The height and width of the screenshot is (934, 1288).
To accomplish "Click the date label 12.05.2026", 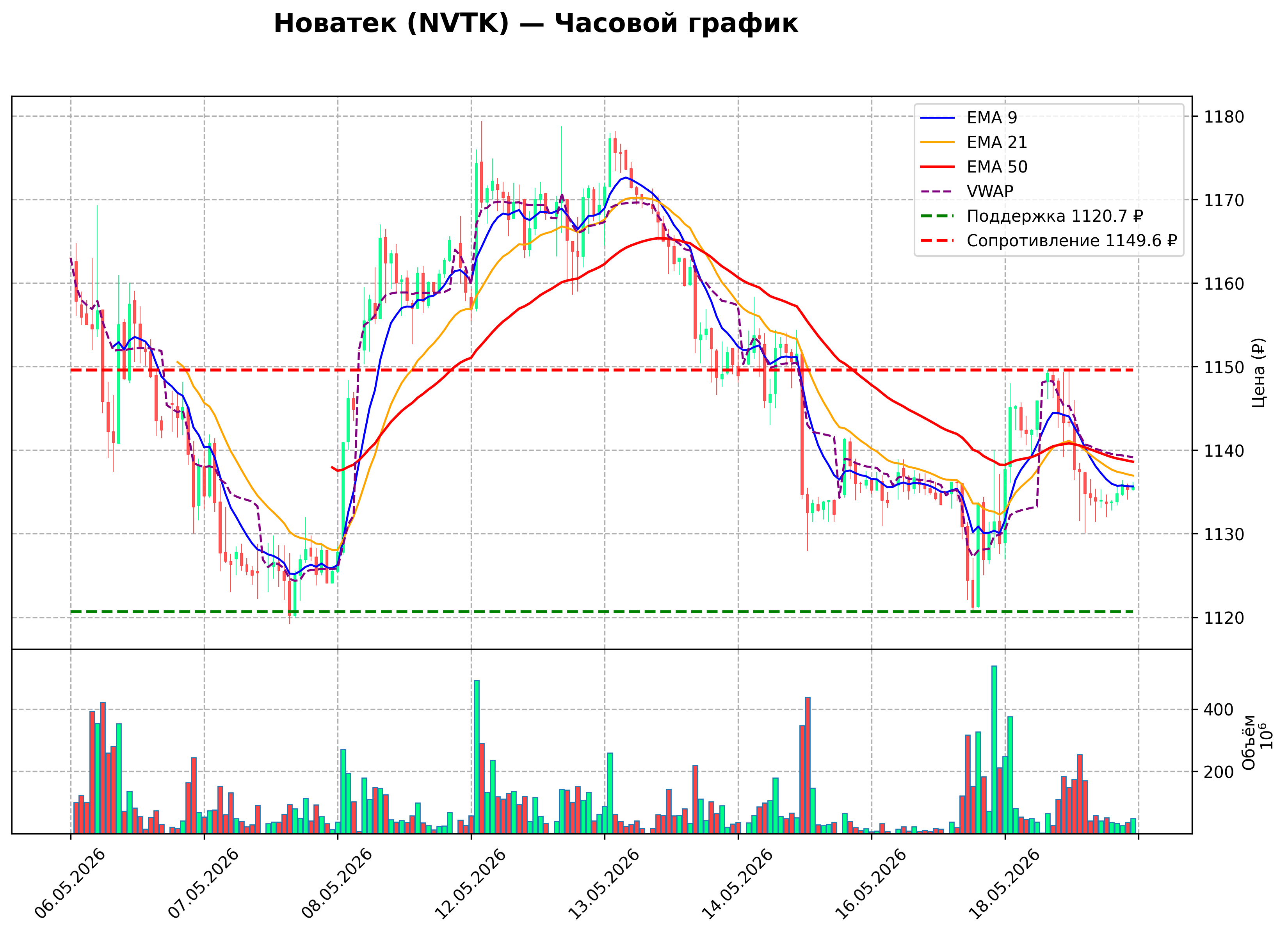I will coord(471,884).
